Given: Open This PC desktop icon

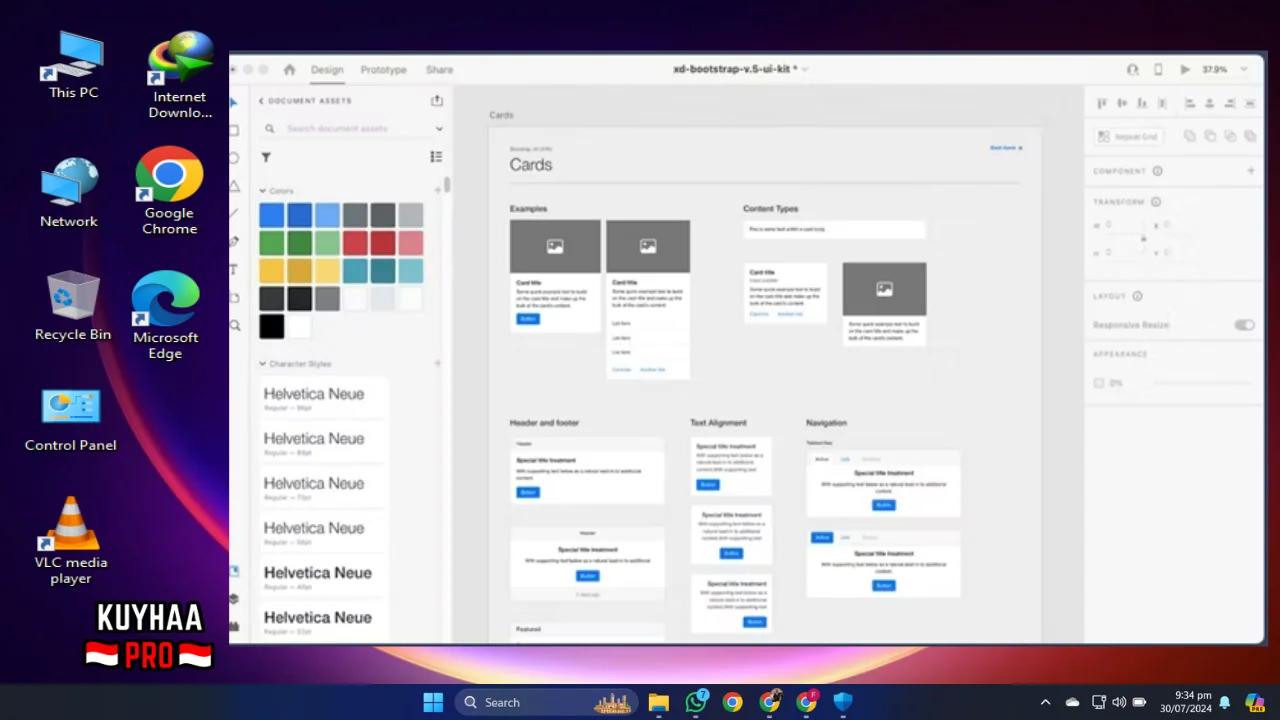Looking at the screenshot, I should [73, 66].
